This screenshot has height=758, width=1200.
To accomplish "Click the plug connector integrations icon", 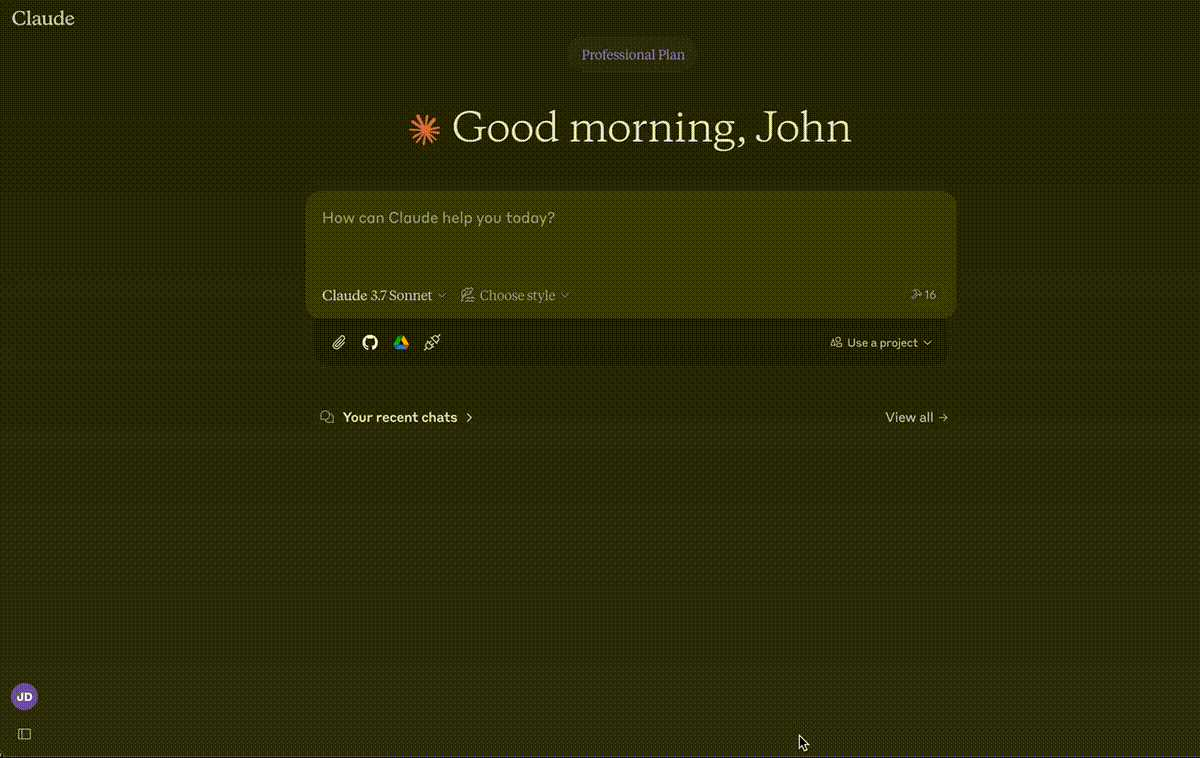I will tap(432, 343).
